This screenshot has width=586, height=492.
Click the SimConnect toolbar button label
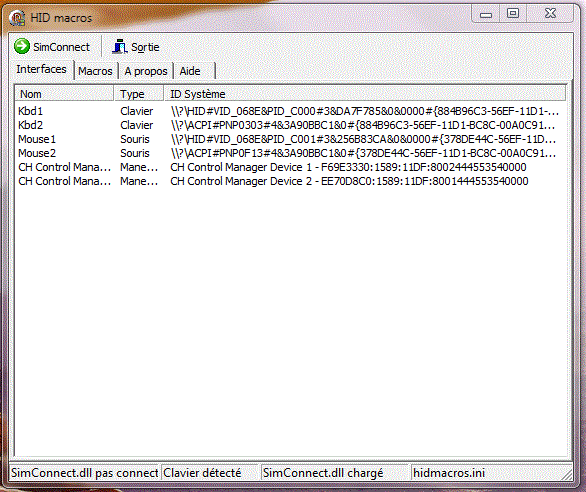pyautogui.click(x=61, y=47)
